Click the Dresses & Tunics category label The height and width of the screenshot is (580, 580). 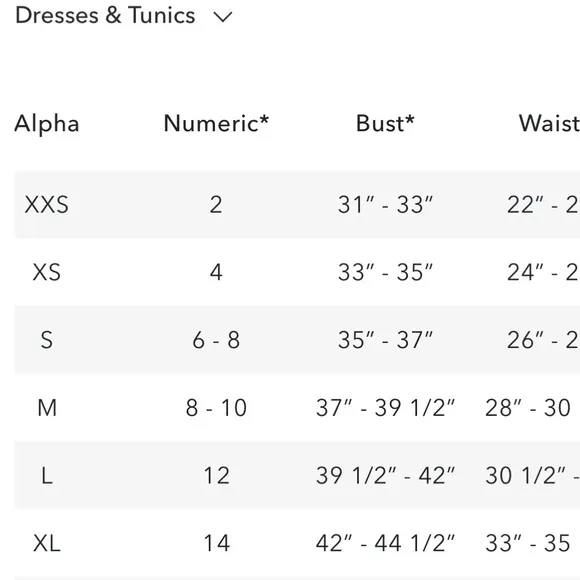click(105, 16)
